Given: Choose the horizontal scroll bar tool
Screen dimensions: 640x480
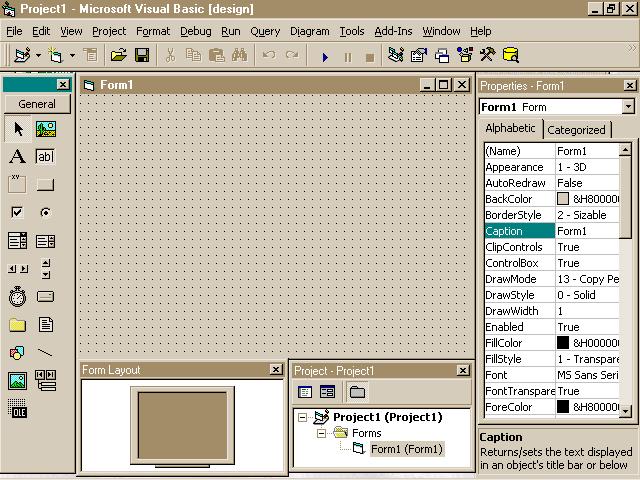Looking at the screenshot, I should click(x=18, y=269).
